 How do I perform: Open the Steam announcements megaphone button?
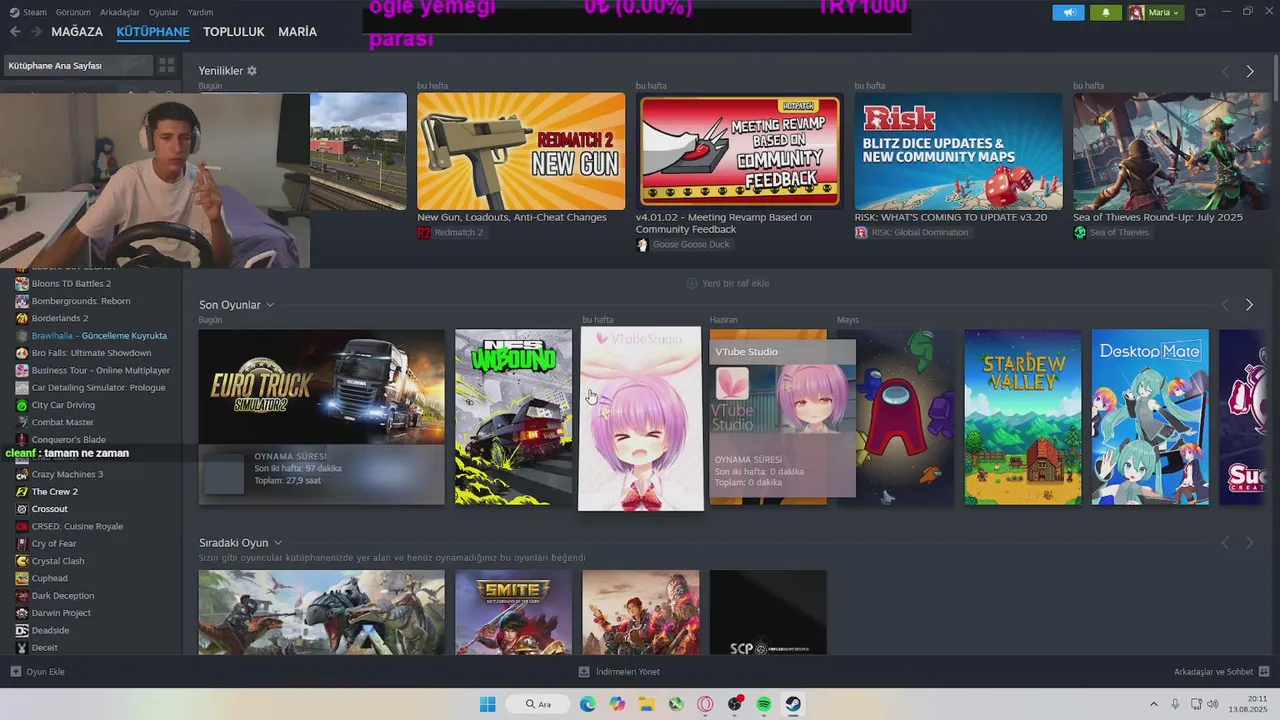1068,12
